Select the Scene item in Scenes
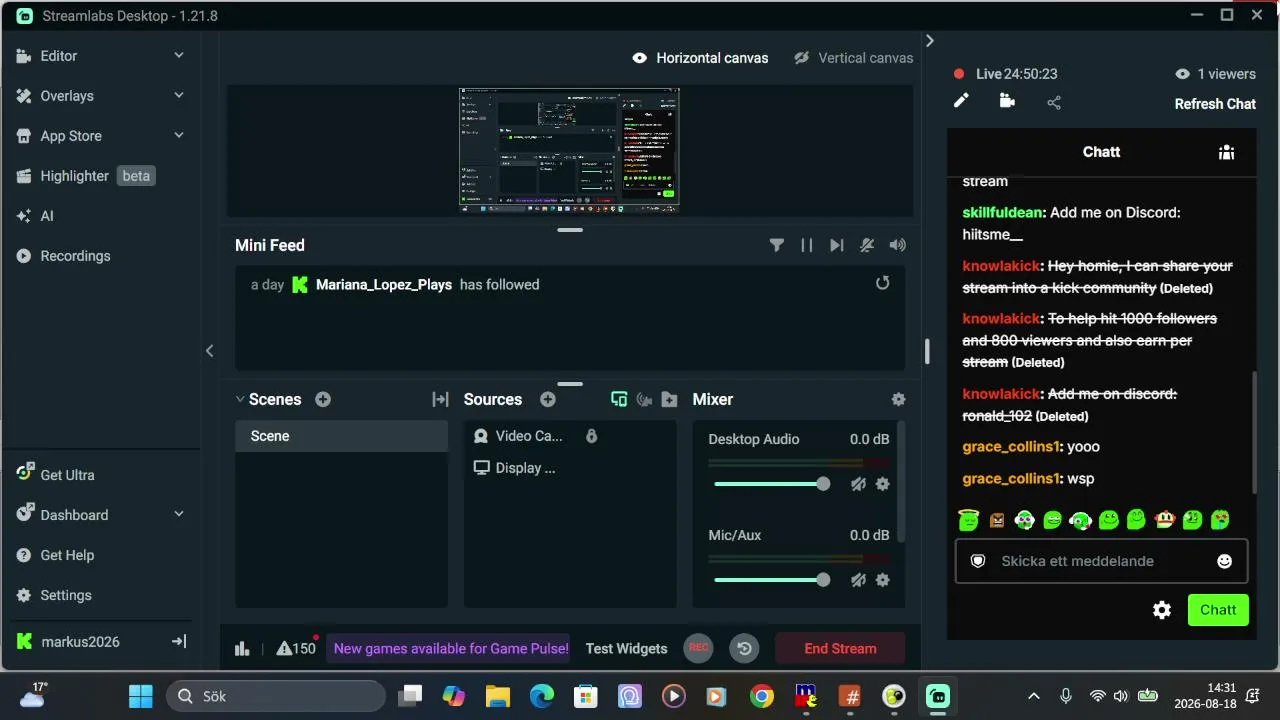This screenshot has width=1280, height=720. pyautogui.click(x=341, y=436)
